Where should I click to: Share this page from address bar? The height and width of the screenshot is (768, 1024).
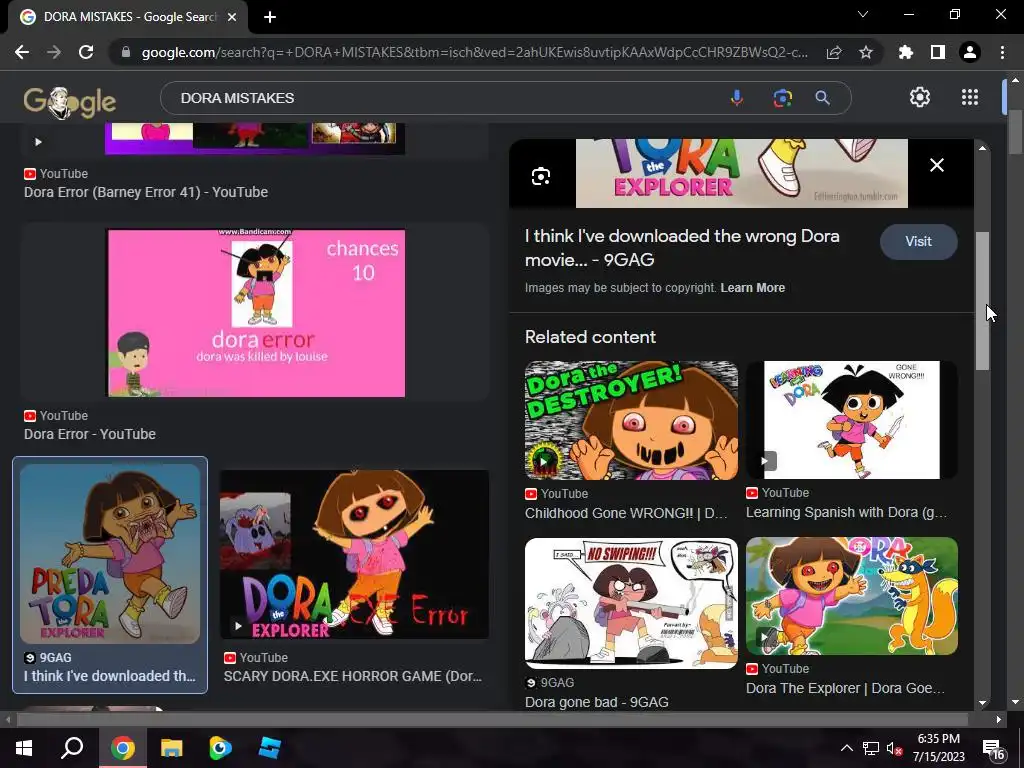(834, 52)
